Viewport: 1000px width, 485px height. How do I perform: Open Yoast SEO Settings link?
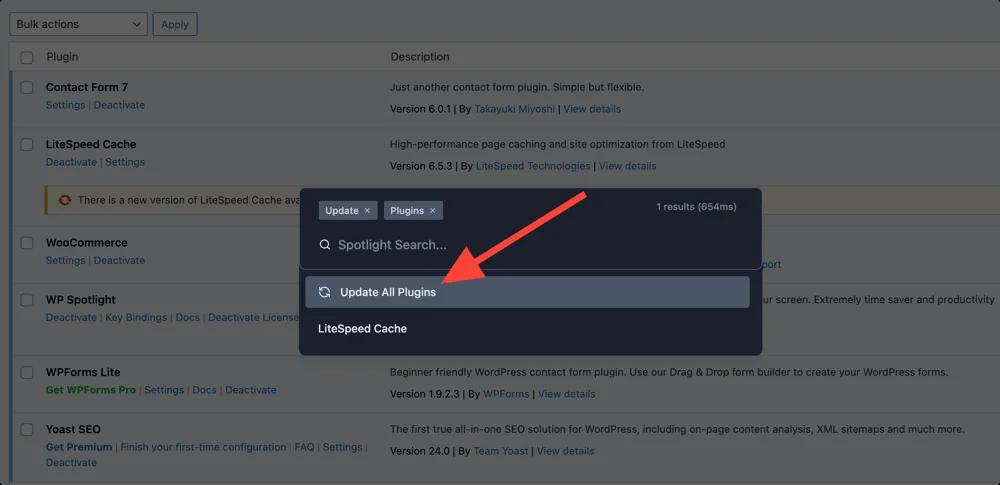pos(342,447)
